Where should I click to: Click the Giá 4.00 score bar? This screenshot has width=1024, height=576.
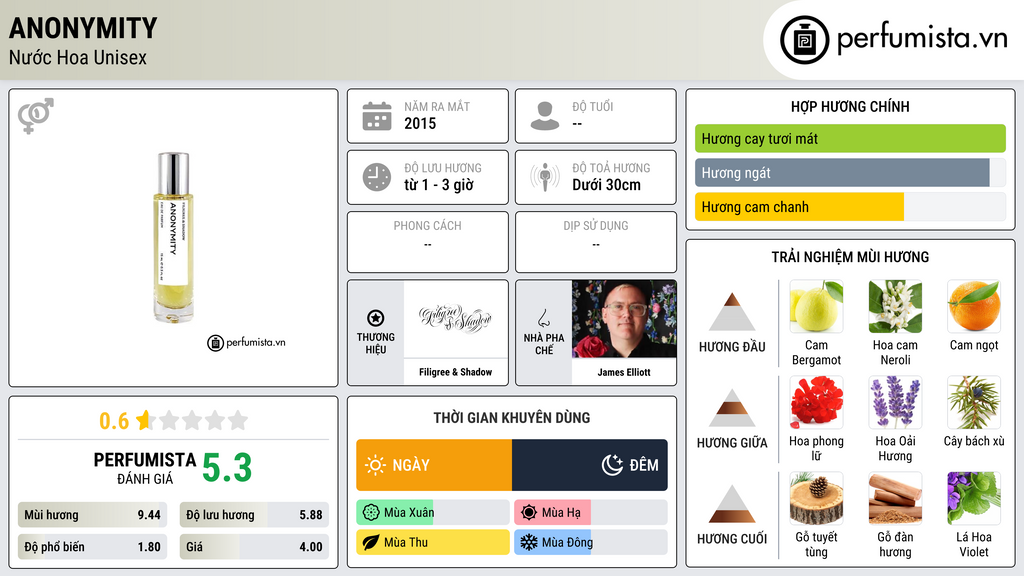254,547
